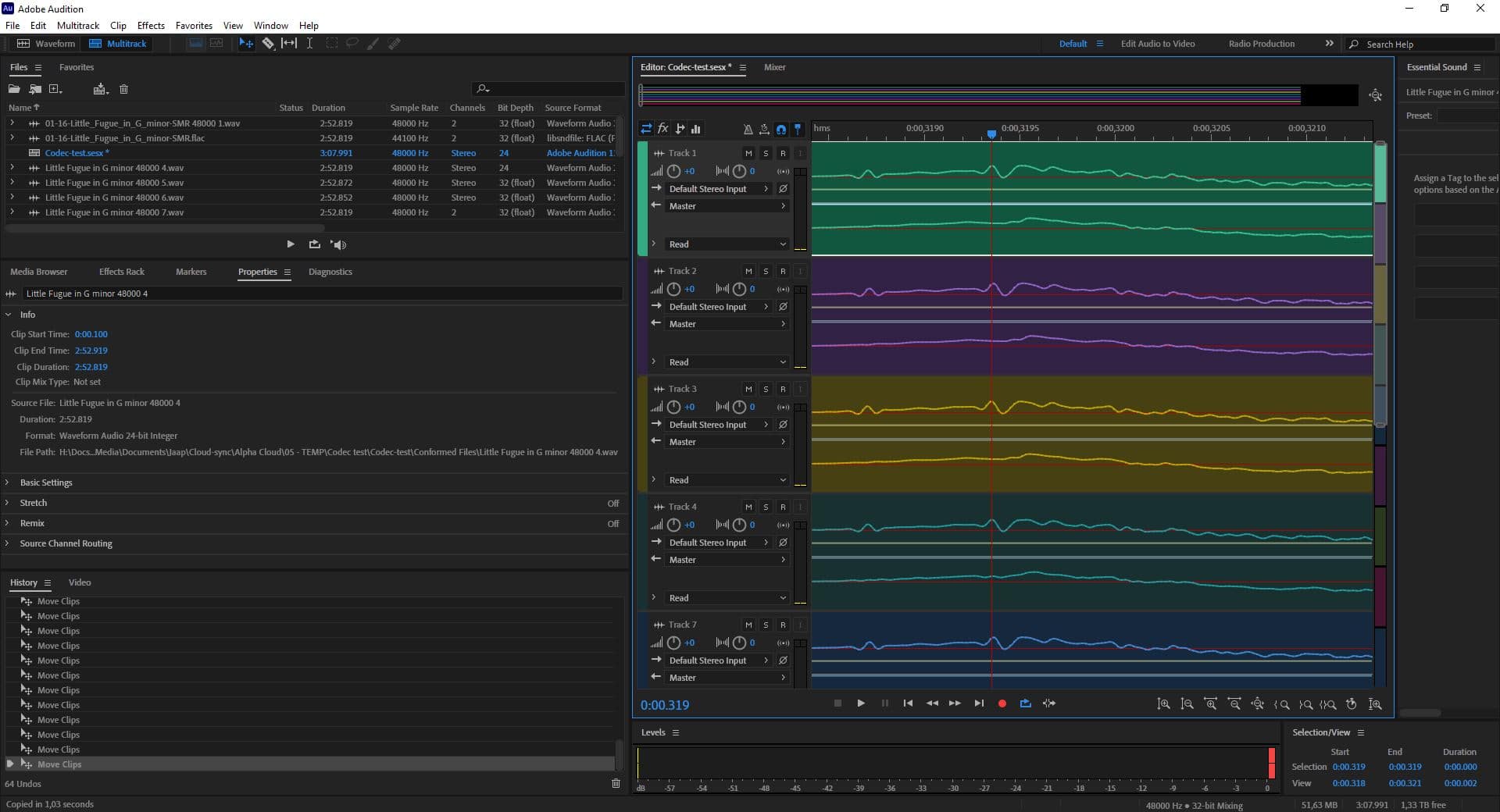Image resolution: width=1500 pixels, height=812 pixels.
Task: Show the Sends track controls
Action: (680, 129)
